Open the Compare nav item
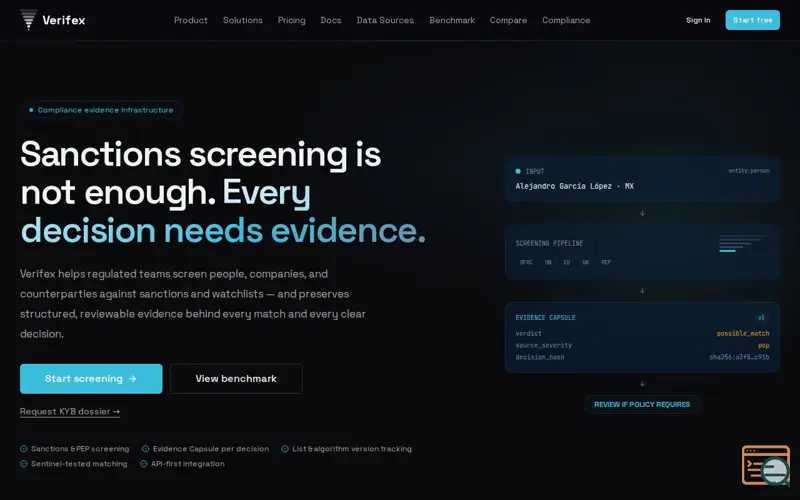 tap(508, 20)
